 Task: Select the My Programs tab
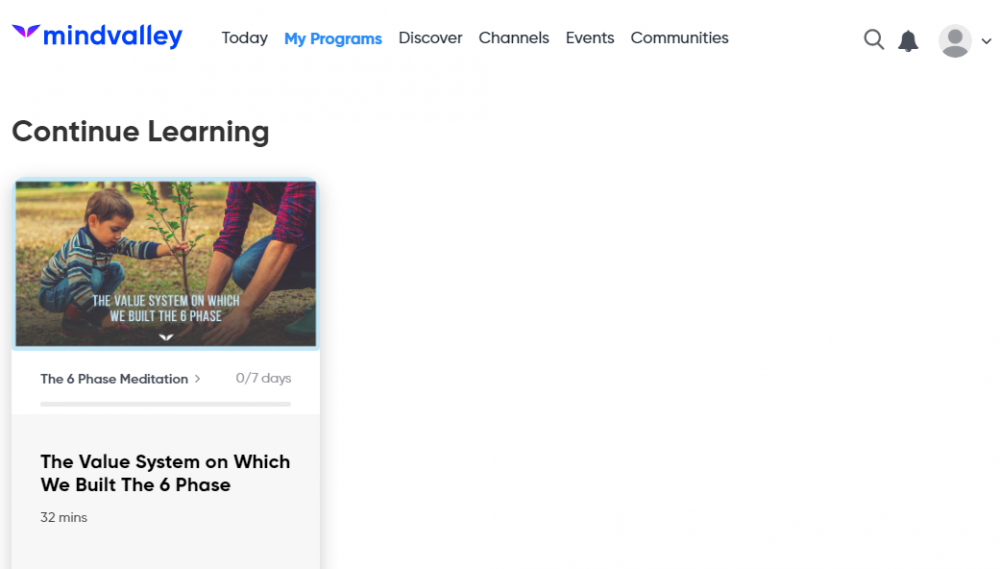pos(333,39)
